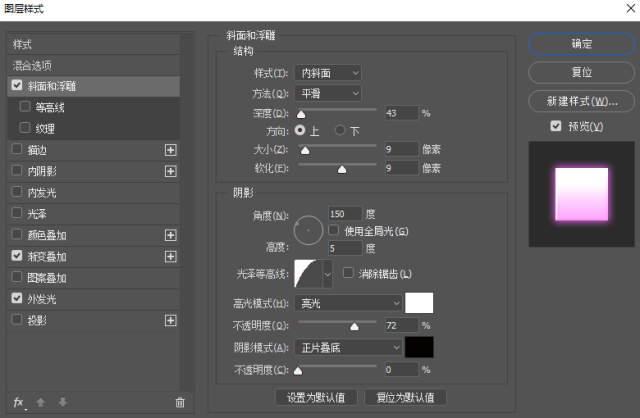640x418 pixels.
Task: Click the plus icon next to 颜色叠加
Action: pyautogui.click(x=171, y=235)
